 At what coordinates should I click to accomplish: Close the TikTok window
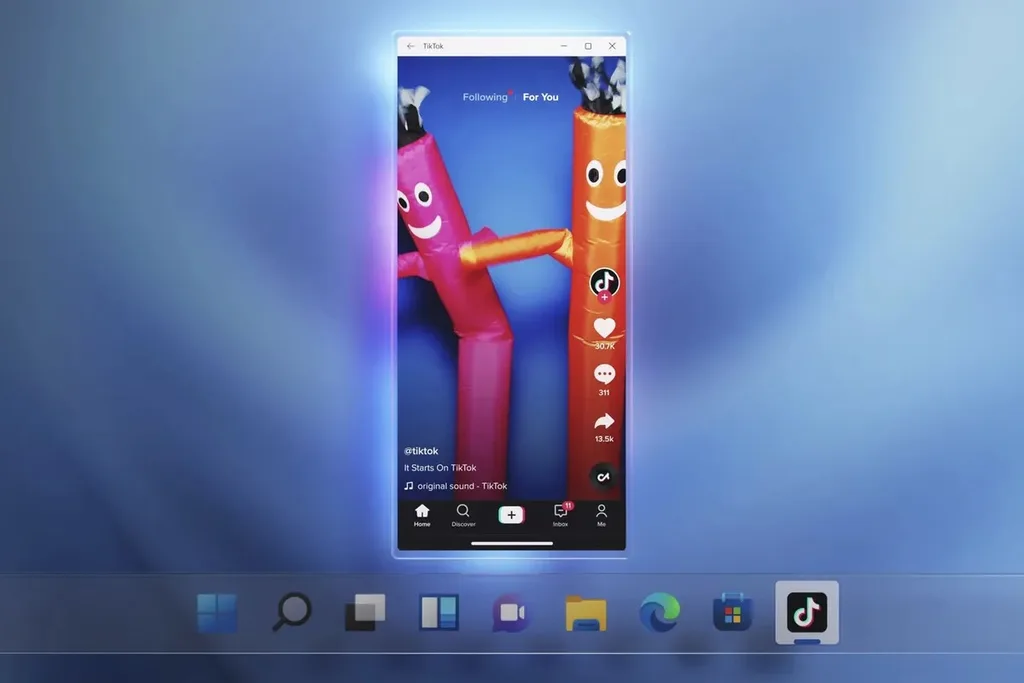click(612, 46)
